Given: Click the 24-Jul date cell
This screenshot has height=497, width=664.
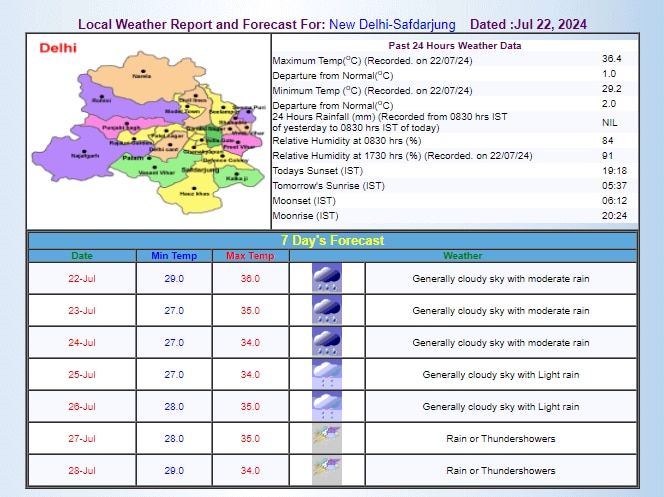Looking at the screenshot, I should coord(82,342).
